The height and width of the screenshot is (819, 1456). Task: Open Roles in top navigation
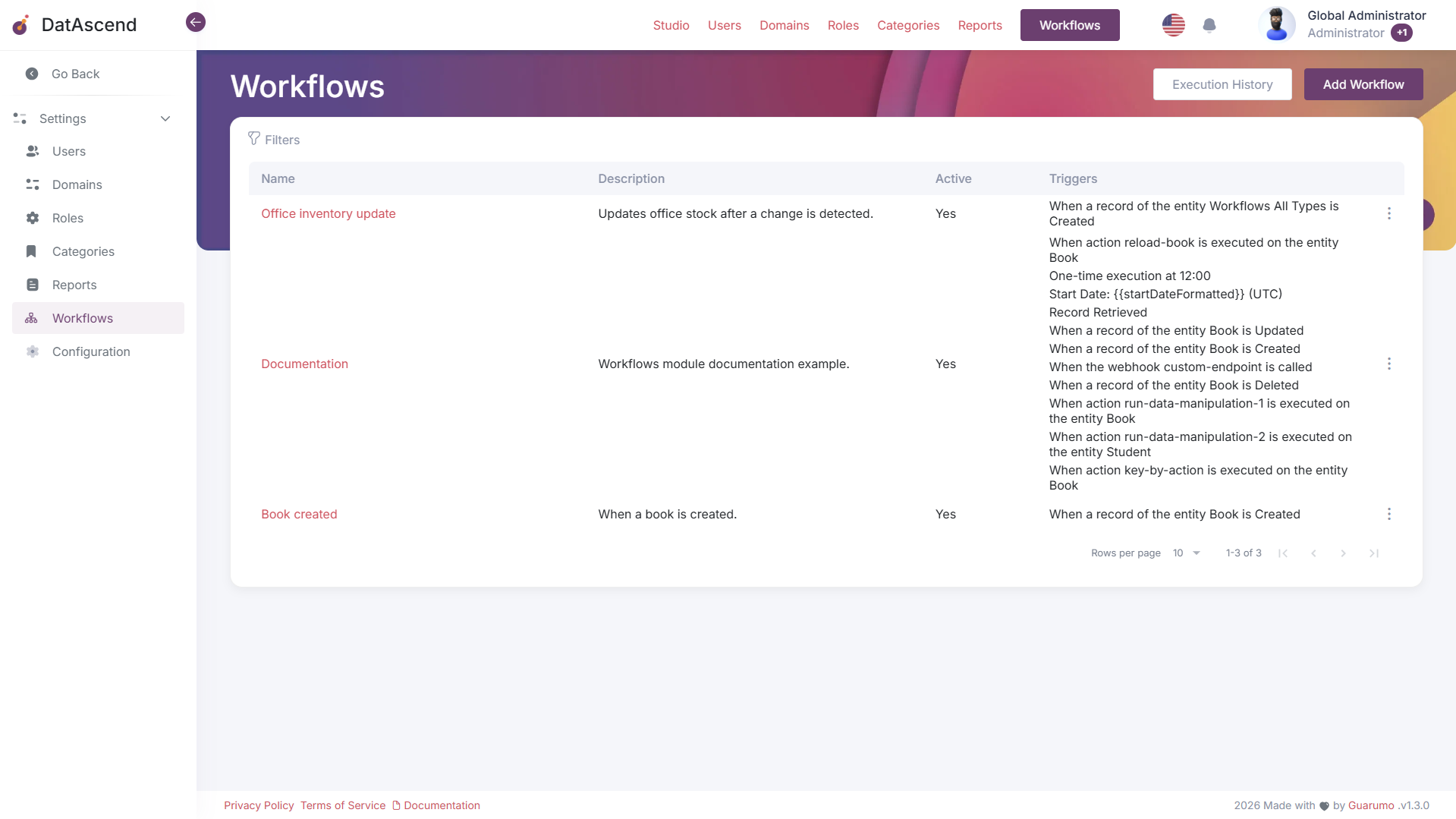point(843,25)
